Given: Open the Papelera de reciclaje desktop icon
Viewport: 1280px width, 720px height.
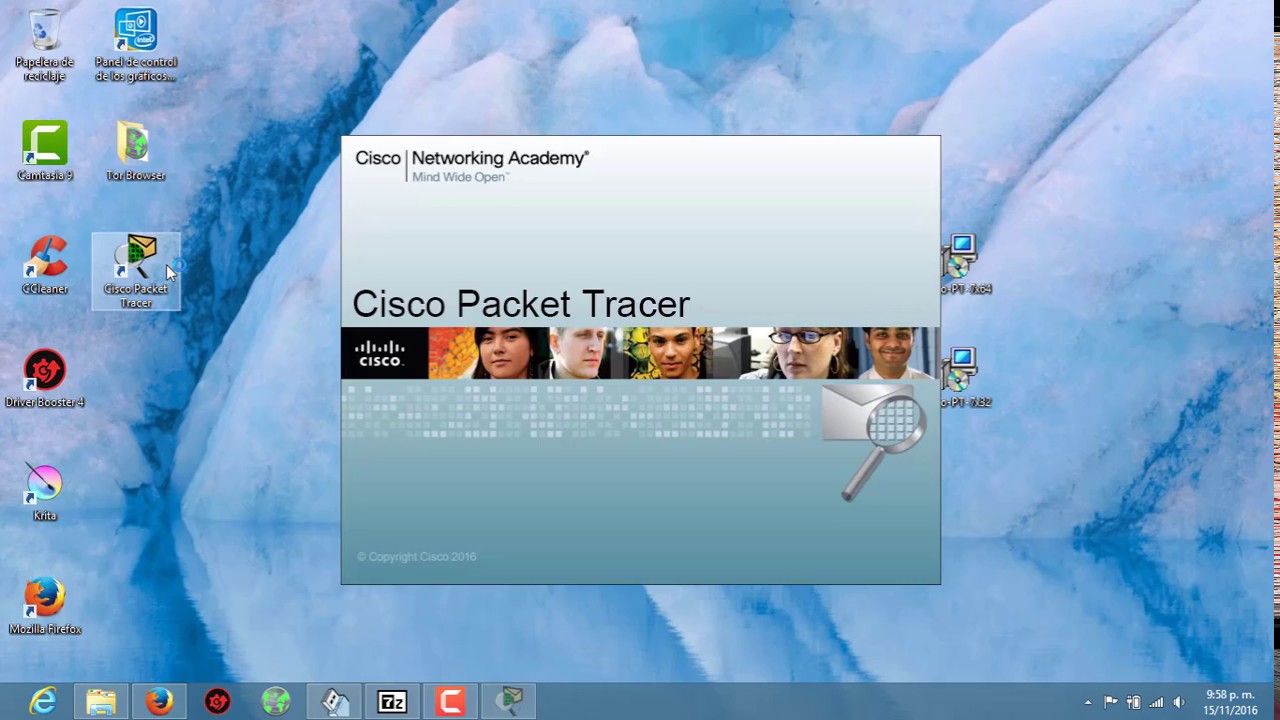Looking at the screenshot, I should [x=44, y=45].
